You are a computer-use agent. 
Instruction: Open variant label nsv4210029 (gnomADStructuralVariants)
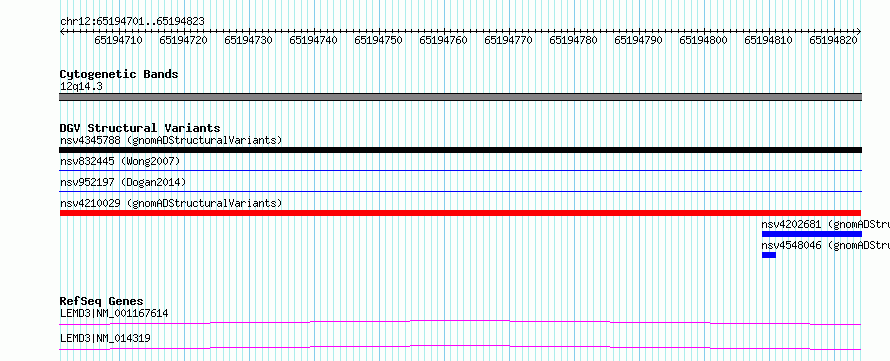click(x=171, y=203)
